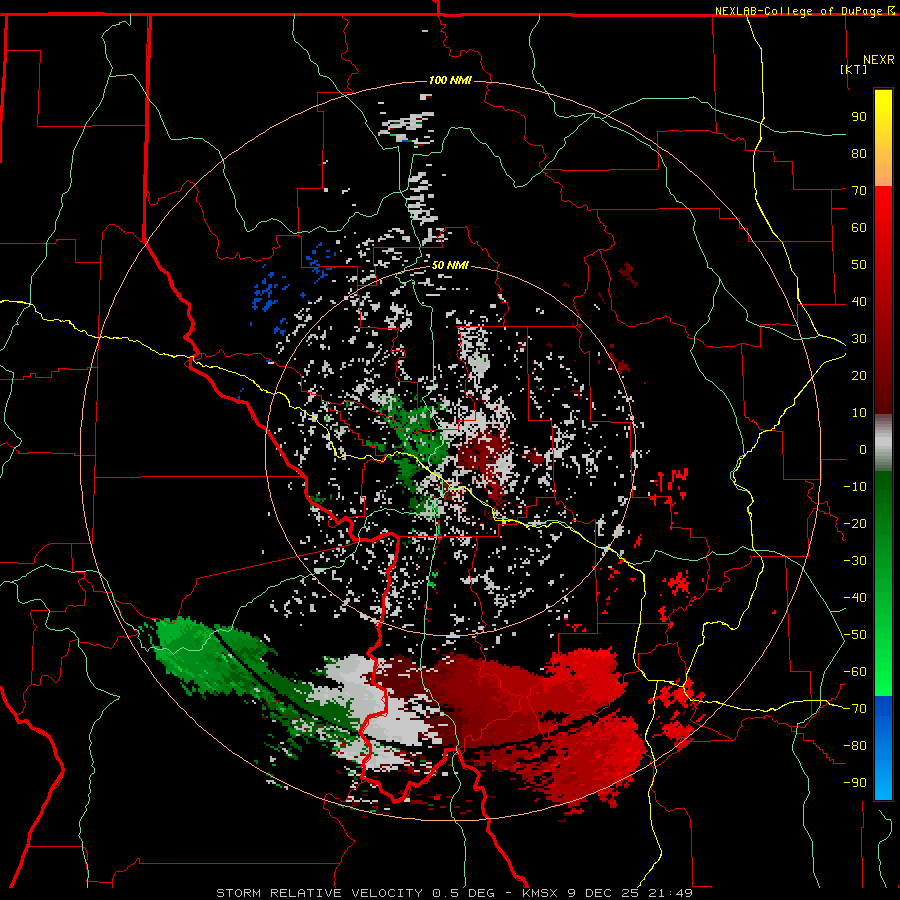
Task: Click the '20' value on the velocity scale
Action: click(859, 375)
